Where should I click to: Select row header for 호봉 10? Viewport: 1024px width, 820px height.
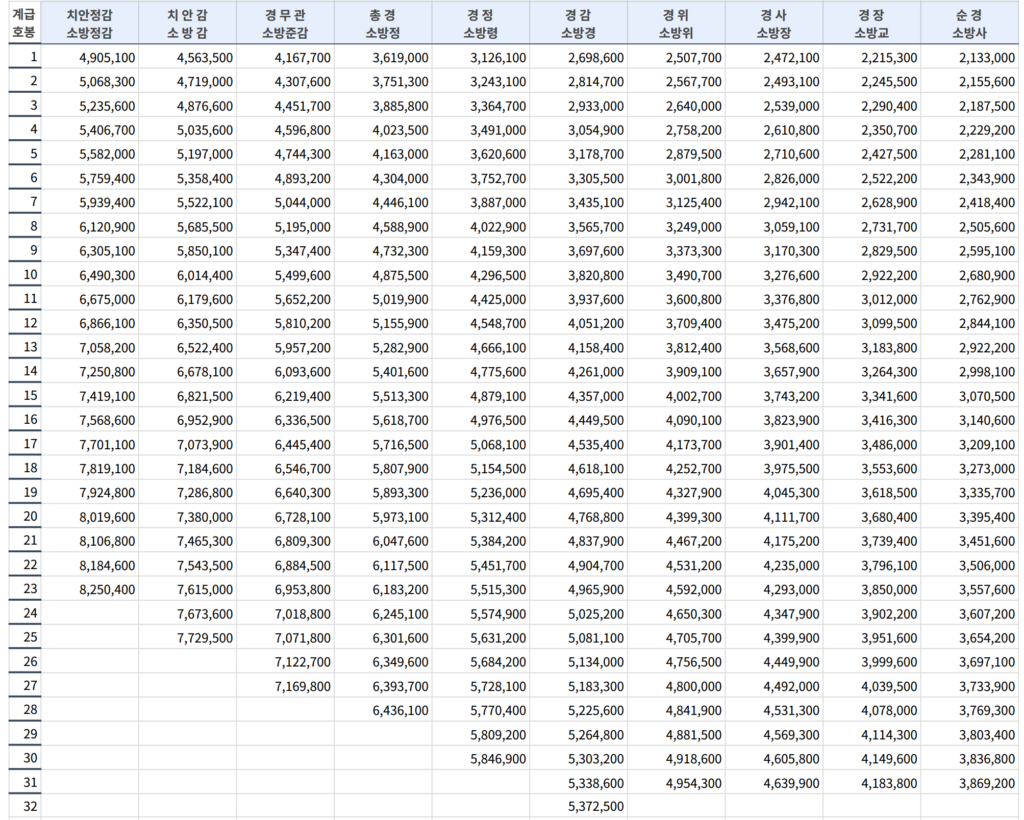[x=24, y=274]
